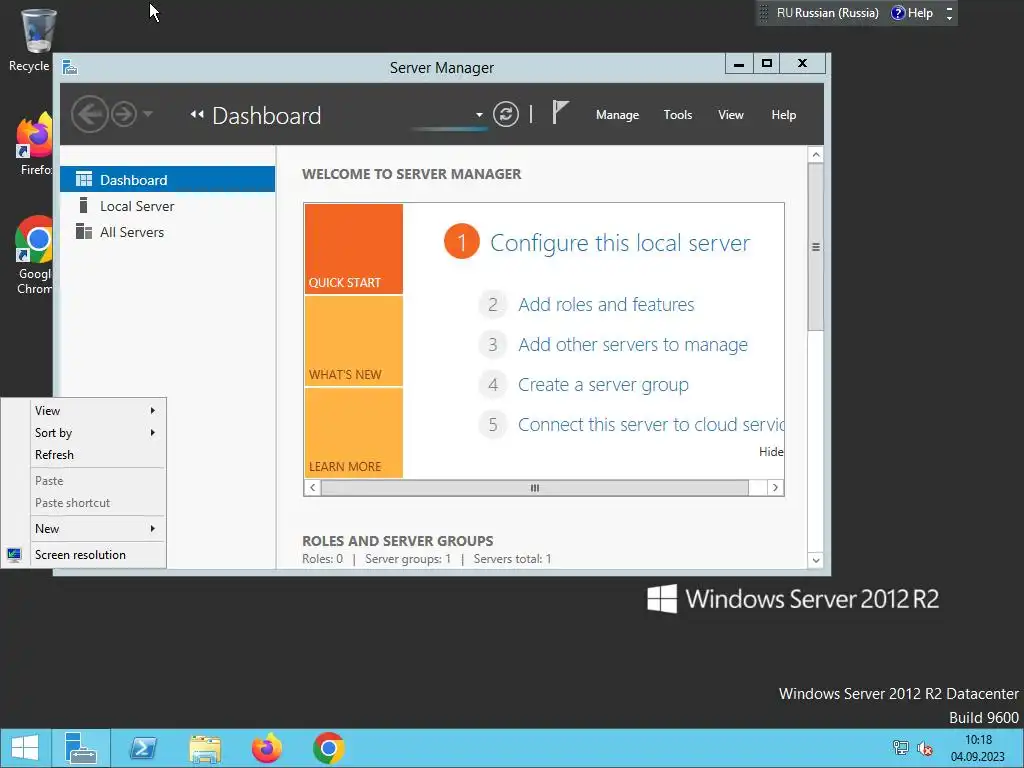The width and height of the screenshot is (1024, 768).
Task: Click the double-arrow breadcrumb icon before Dashboard
Action: click(x=197, y=115)
